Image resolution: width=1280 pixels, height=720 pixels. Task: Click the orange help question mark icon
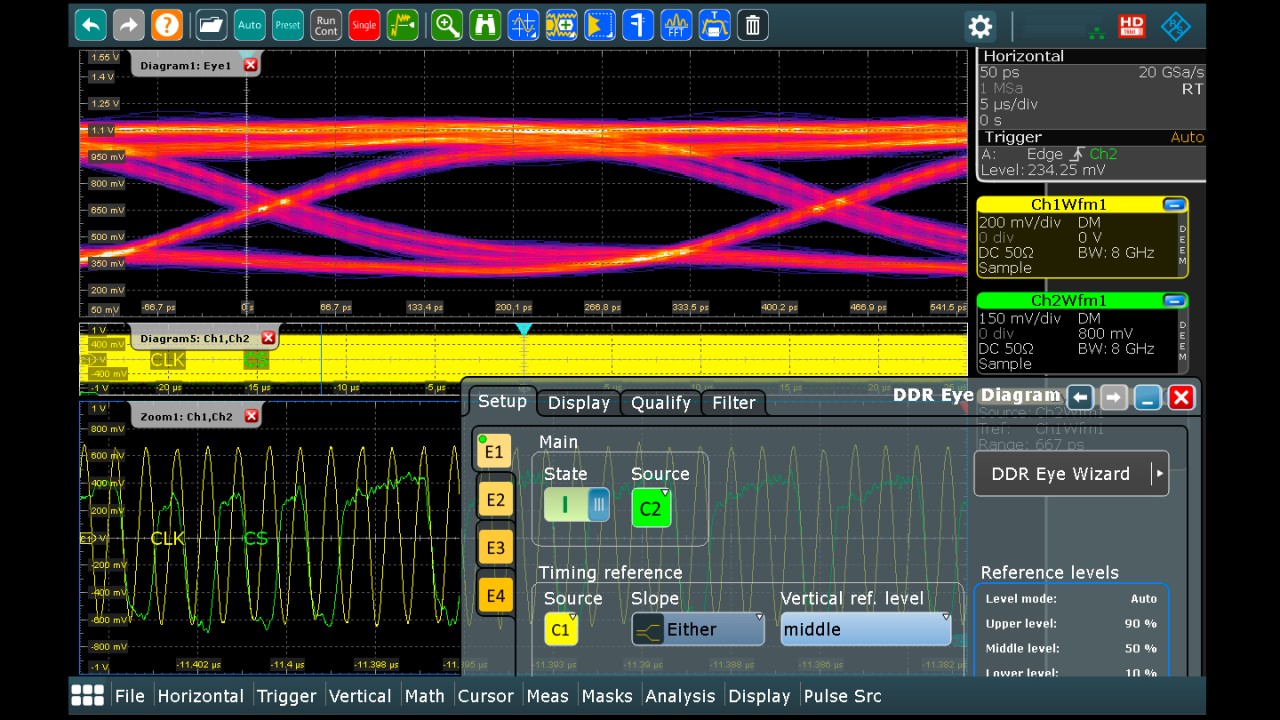tap(167, 25)
